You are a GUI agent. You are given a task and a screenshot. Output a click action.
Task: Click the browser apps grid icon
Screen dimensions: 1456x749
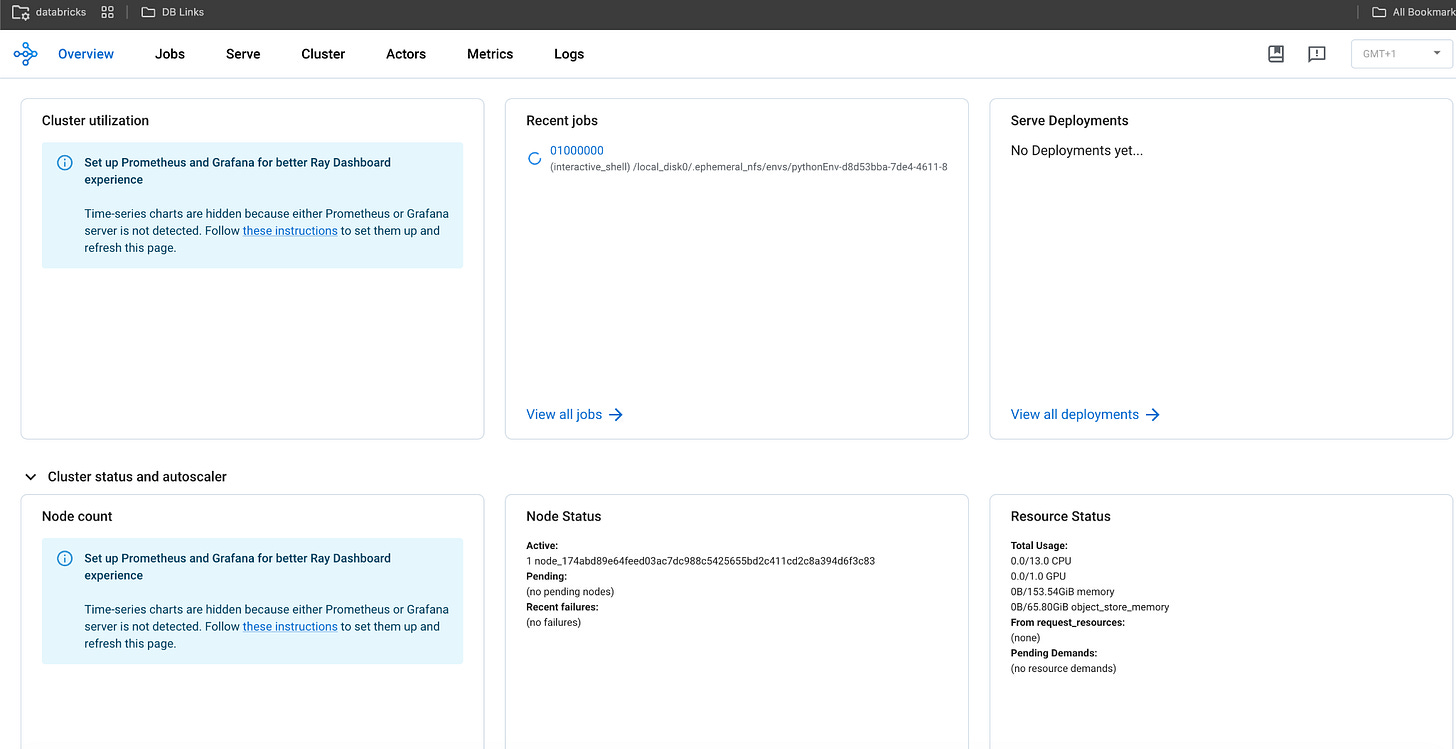click(108, 12)
